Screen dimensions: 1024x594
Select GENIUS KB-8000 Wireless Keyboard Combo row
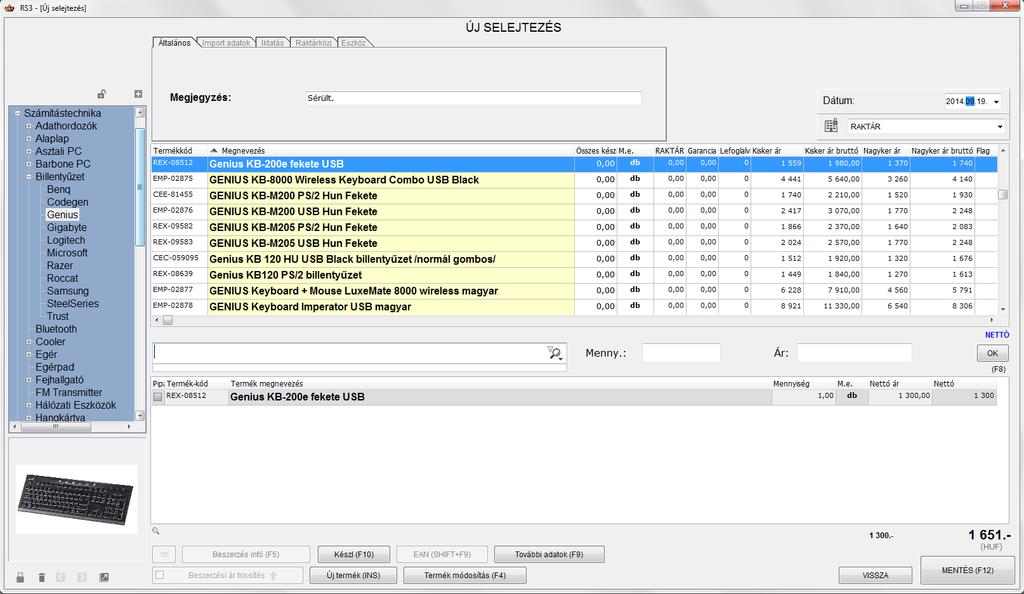(575, 180)
